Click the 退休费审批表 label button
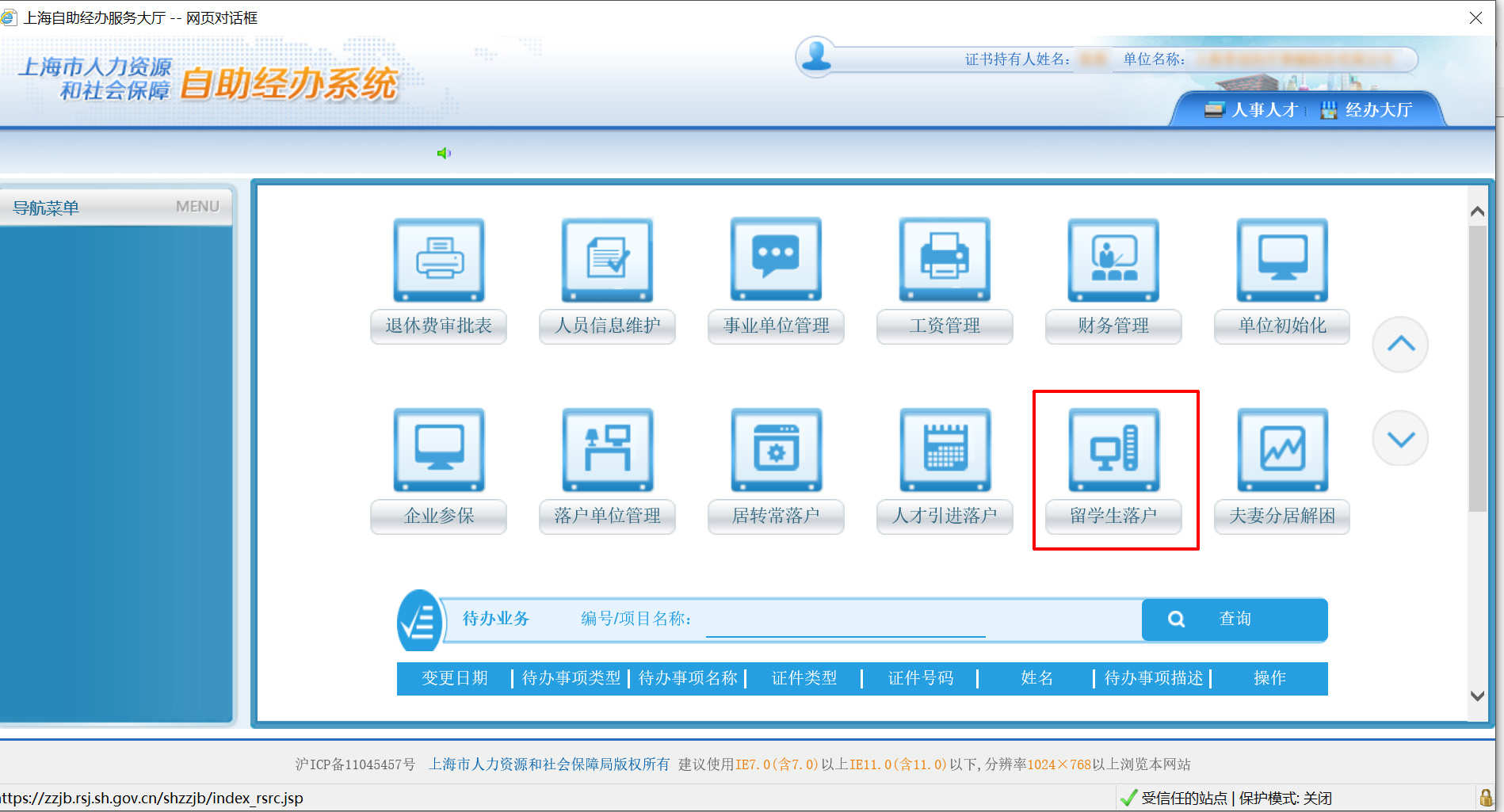The height and width of the screenshot is (812, 1504). pyautogui.click(x=439, y=326)
